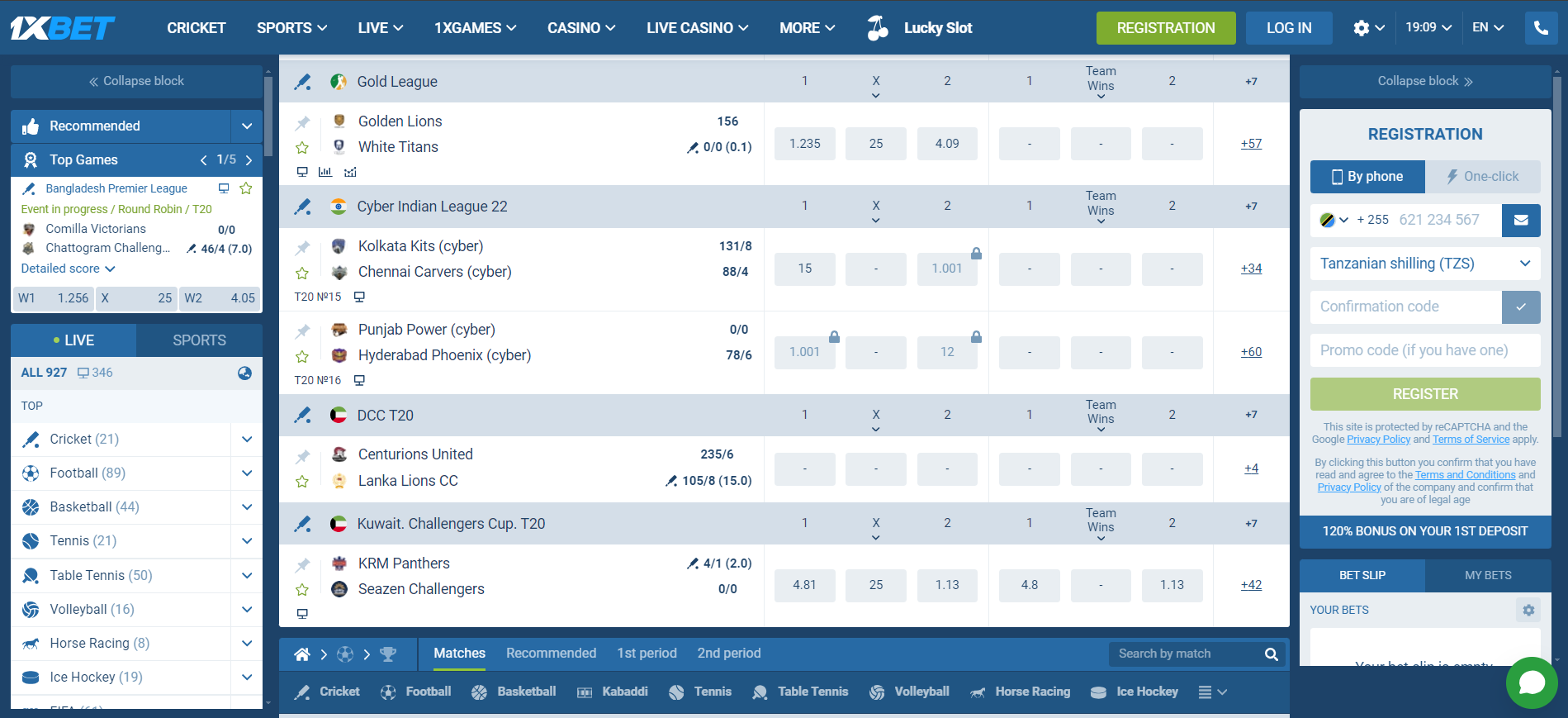Go to next Top Games slide

(249, 160)
